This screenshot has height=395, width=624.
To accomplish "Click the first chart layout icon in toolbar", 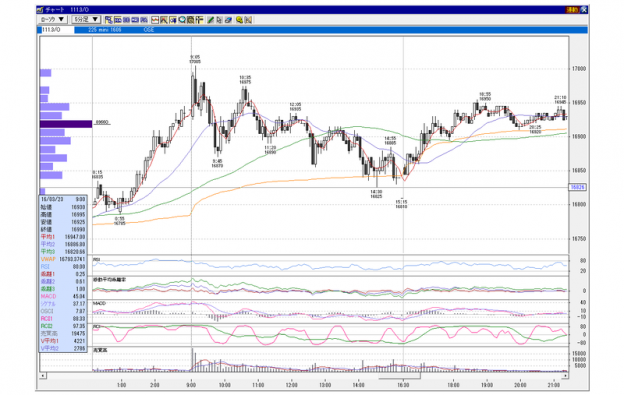I will point(109,19).
